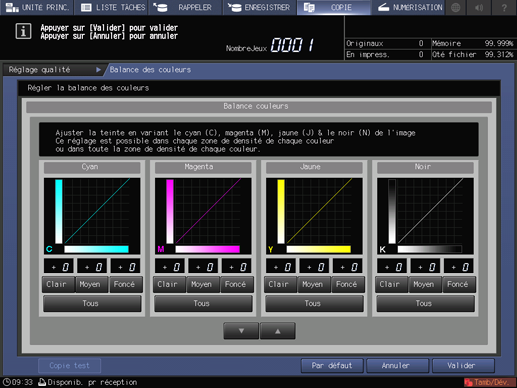This screenshot has width=517, height=388.
Task: Click the Cyan Moyen value field
Action: [x=92, y=266]
